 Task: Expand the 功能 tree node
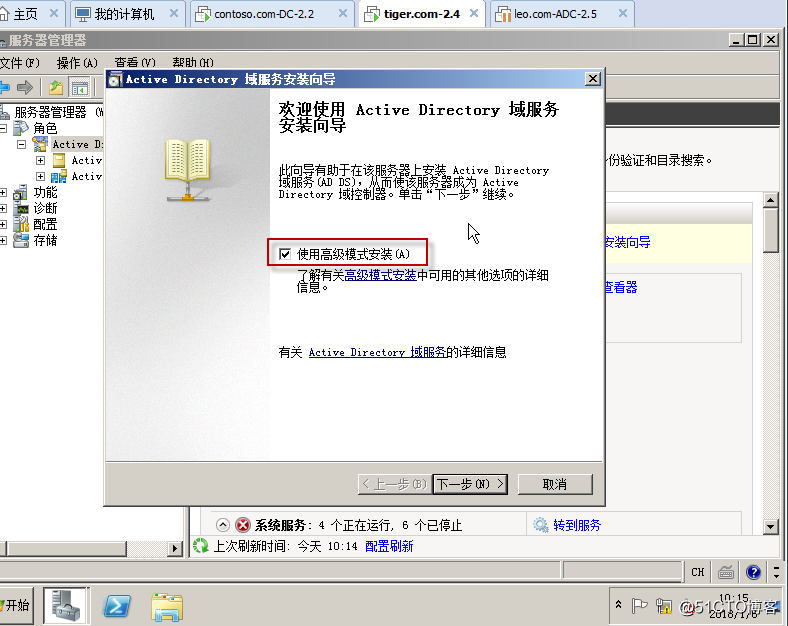(x=3, y=192)
